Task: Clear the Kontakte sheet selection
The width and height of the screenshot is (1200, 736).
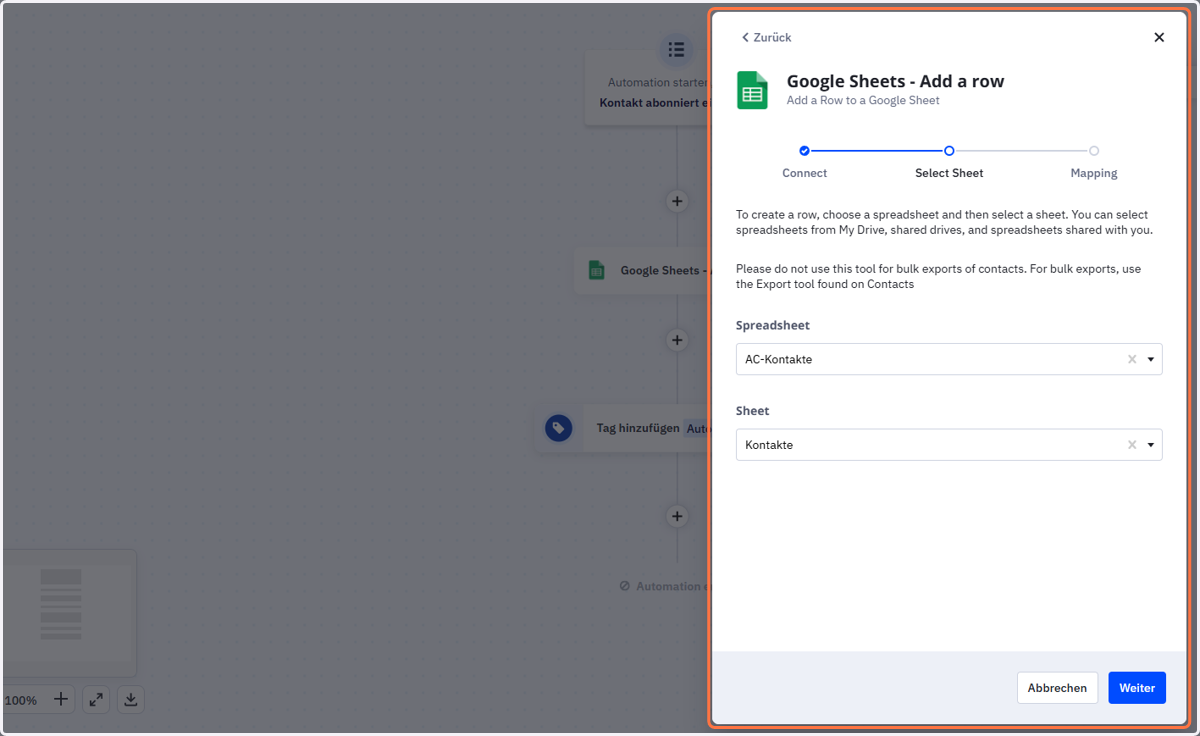Action: (x=1132, y=445)
